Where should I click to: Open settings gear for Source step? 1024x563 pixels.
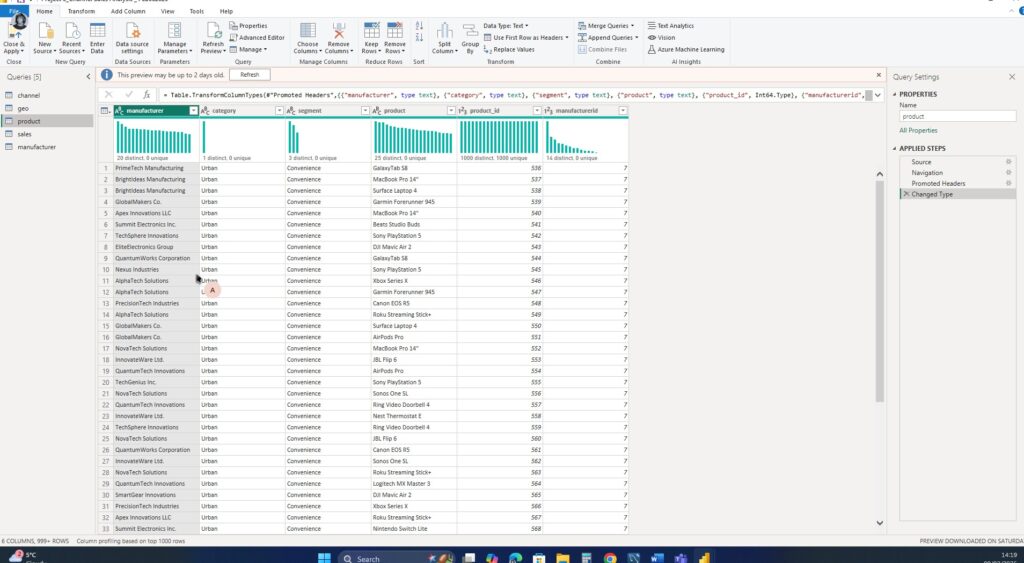click(1008, 161)
